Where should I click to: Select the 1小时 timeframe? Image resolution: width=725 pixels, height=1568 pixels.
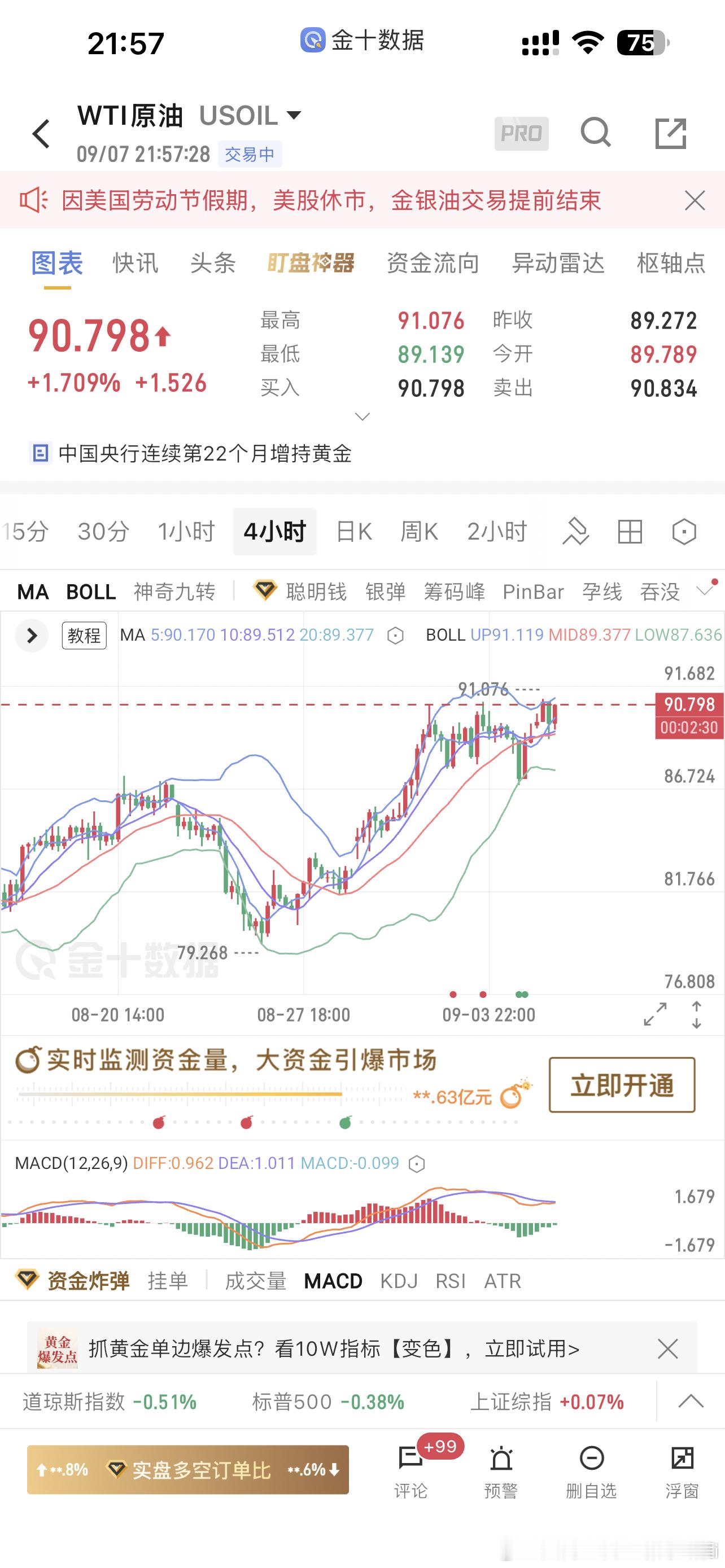[x=186, y=531]
